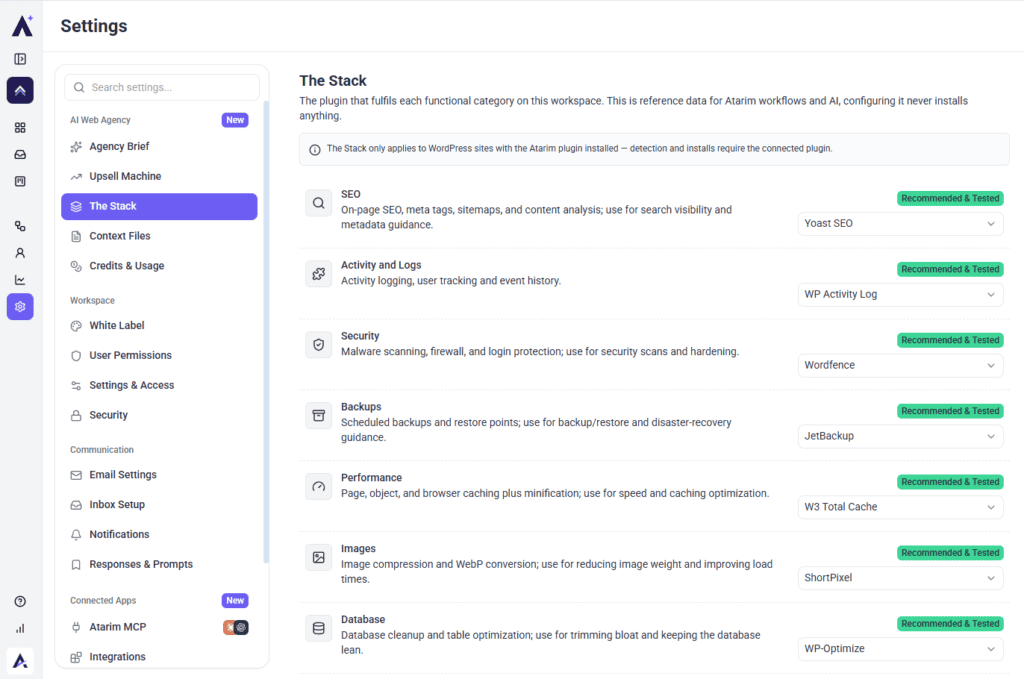The image size is (1024, 679).
Task: Open the Wordfence security plugin dropdown
Action: (x=901, y=365)
